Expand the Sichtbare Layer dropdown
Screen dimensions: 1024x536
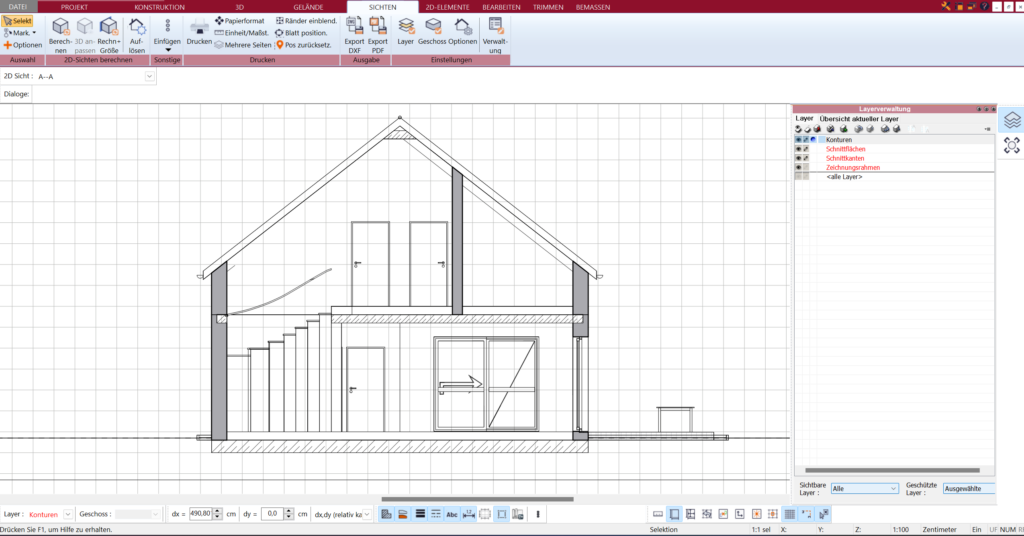pyautogui.click(x=893, y=488)
